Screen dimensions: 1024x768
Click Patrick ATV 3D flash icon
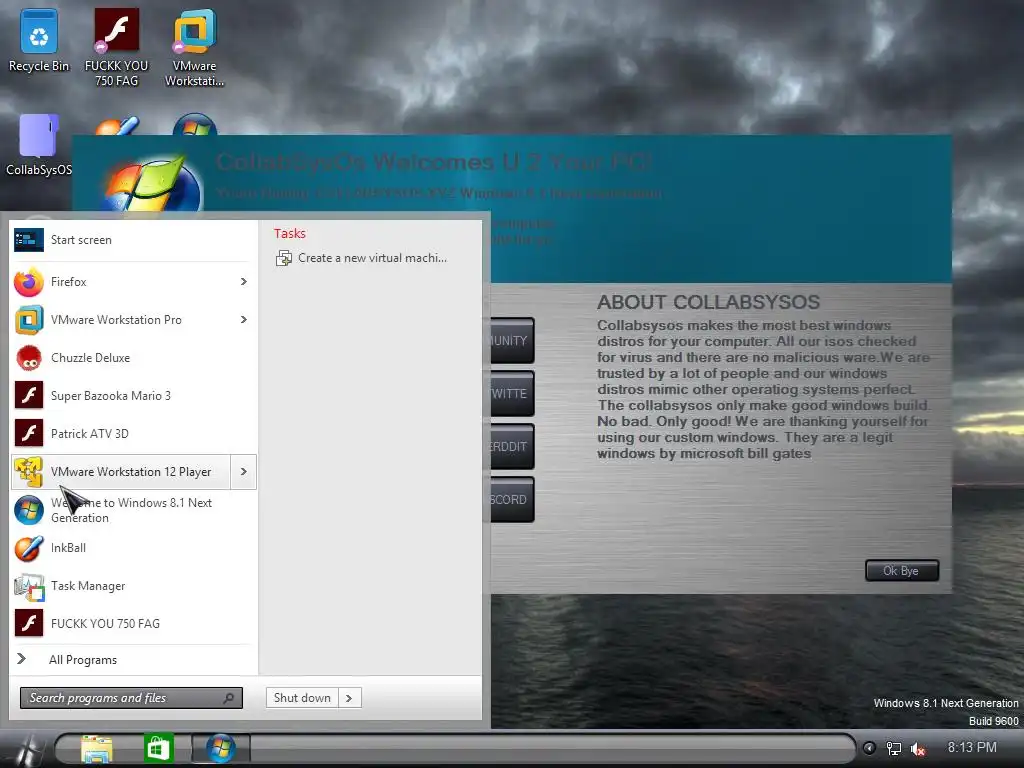[29, 434]
